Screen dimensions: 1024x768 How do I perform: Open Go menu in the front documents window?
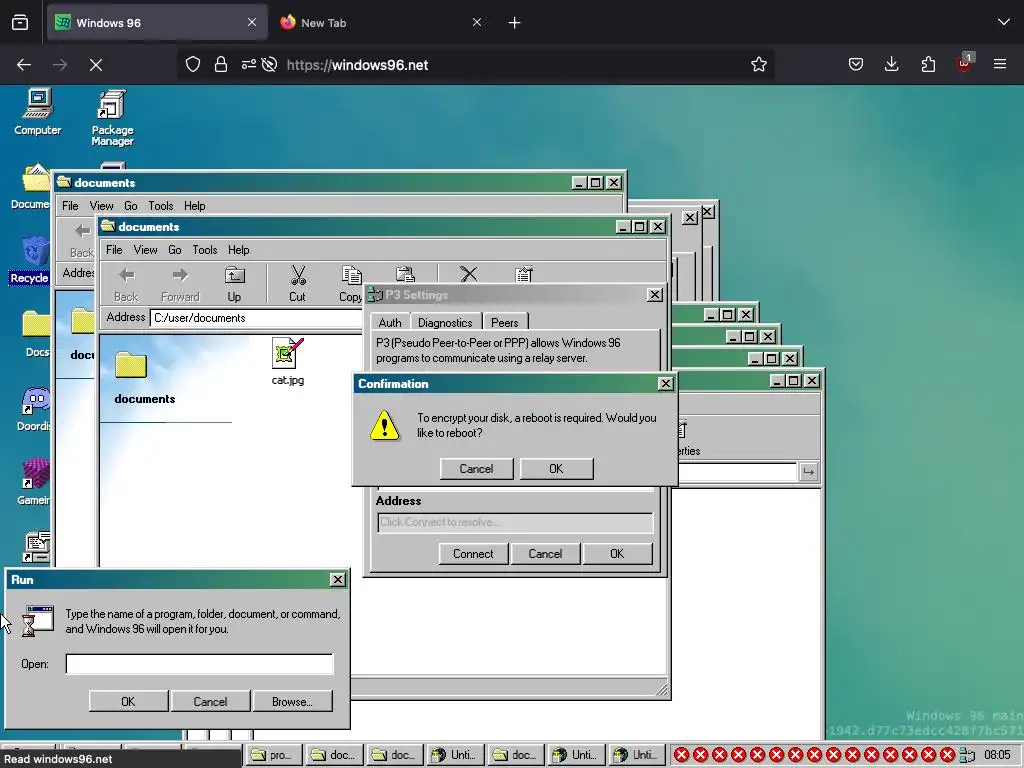tap(175, 250)
